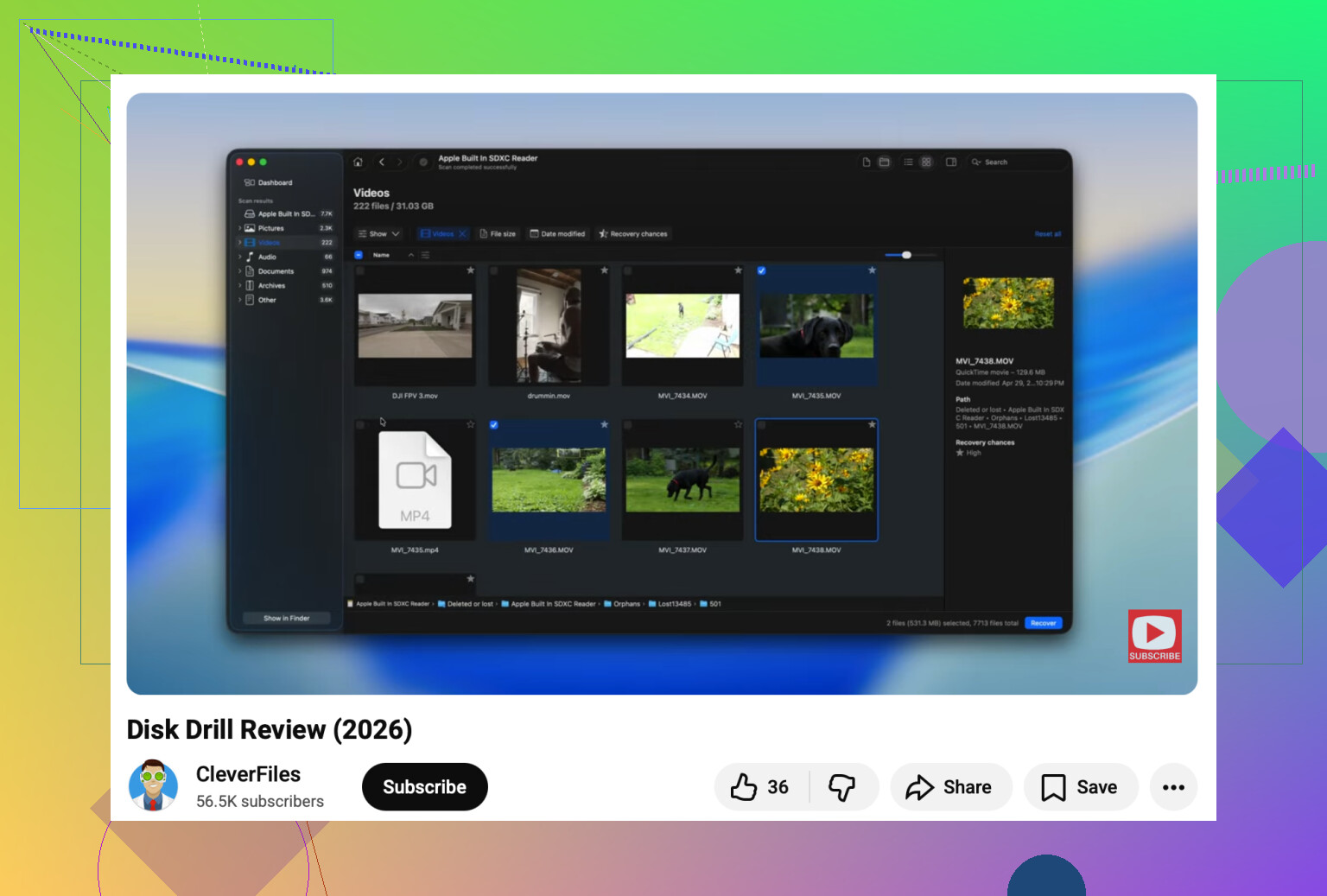Viewport: 1327px width, 896px height.
Task: Uncheck the MVI_7436.MOV checkbox
Action: (493, 425)
